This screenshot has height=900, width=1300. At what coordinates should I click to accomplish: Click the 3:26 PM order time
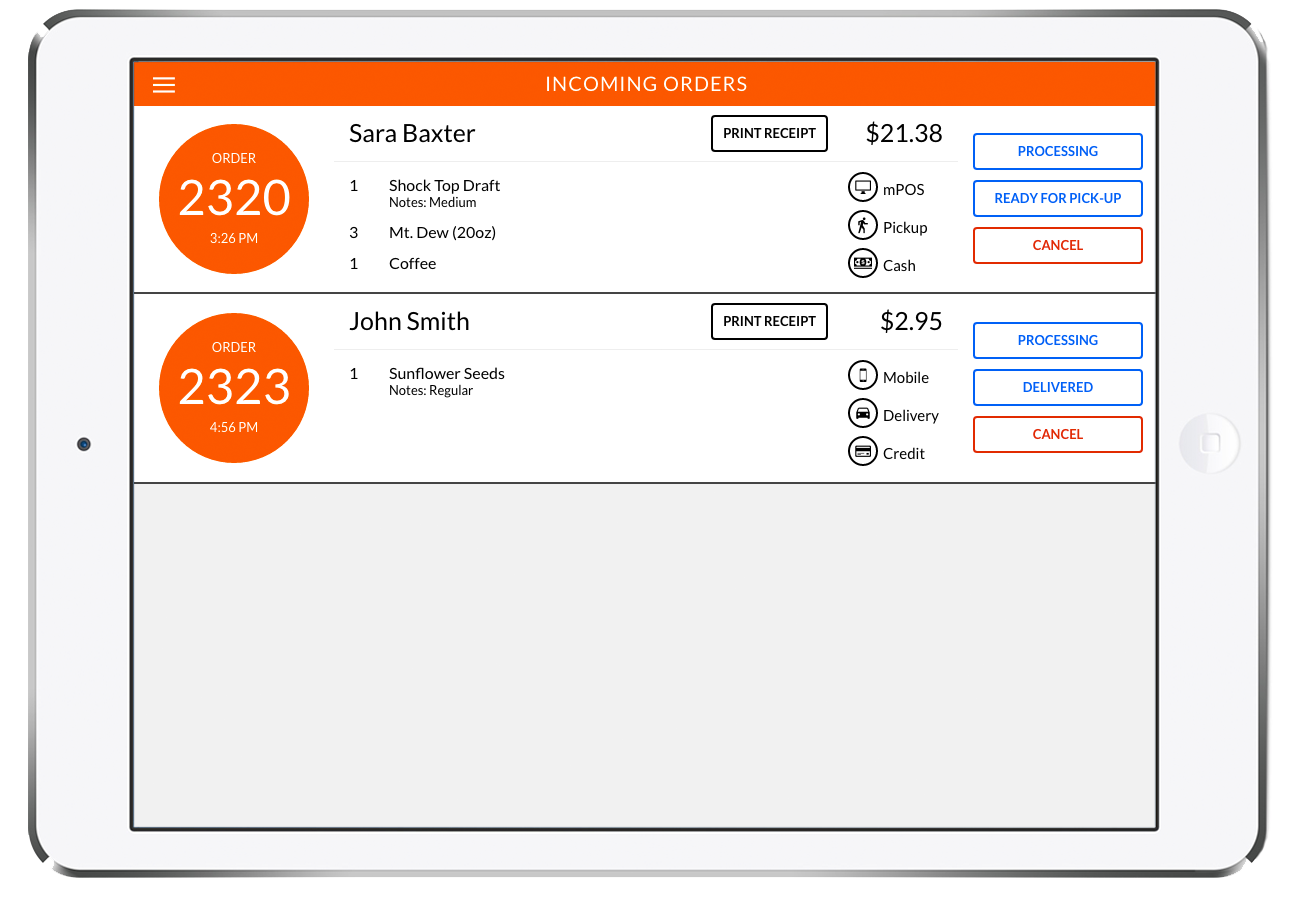click(x=234, y=238)
